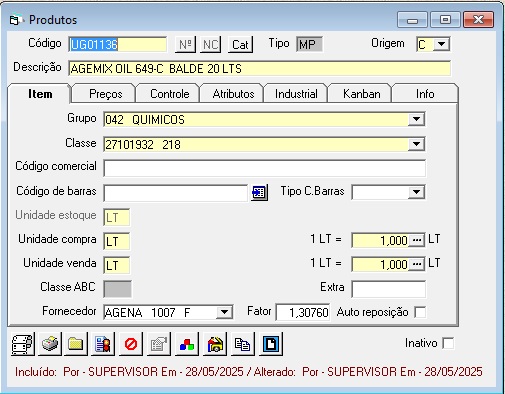Click the barcode lookup icon beside Código de barras

pos(259,192)
